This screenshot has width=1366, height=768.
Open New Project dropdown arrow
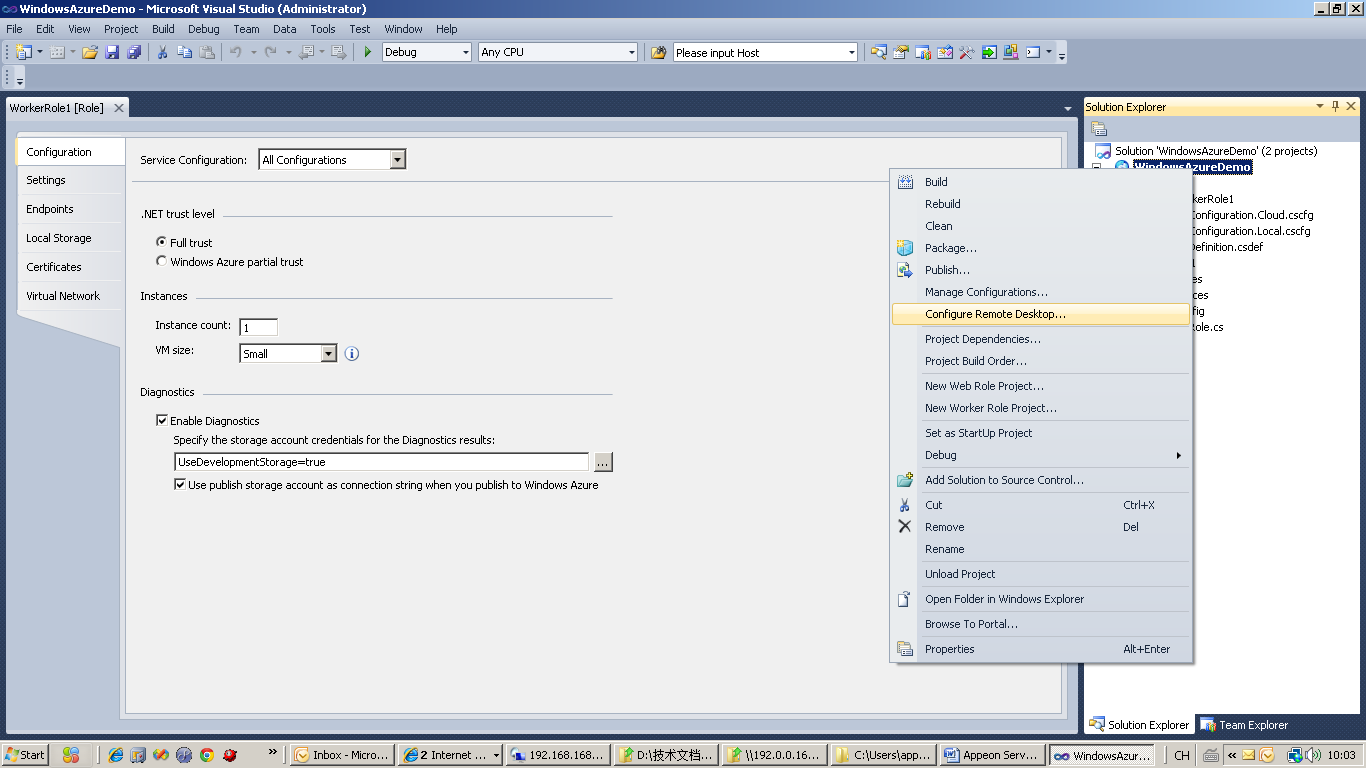[39, 52]
